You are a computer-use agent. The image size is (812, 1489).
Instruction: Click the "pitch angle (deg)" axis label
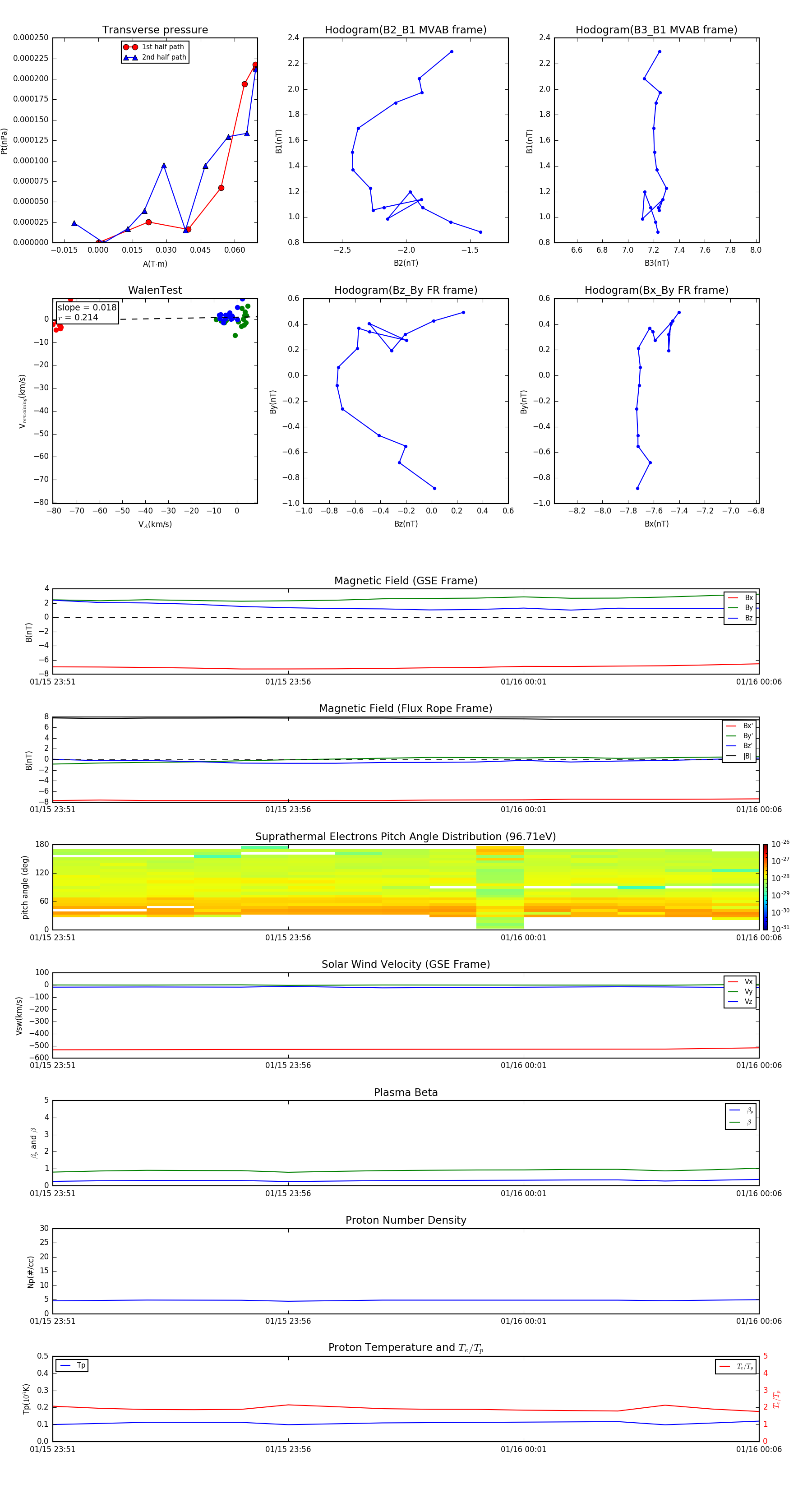point(25,887)
